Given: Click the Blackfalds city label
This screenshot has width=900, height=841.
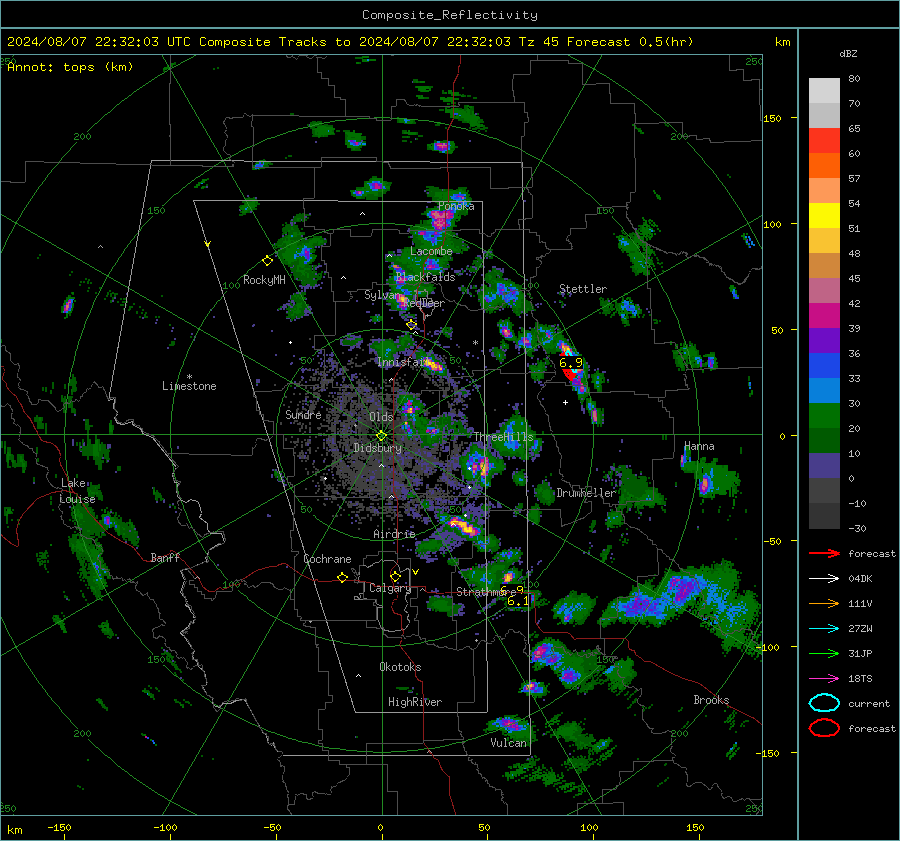Looking at the screenshot, I should click(x=425, y=277).
